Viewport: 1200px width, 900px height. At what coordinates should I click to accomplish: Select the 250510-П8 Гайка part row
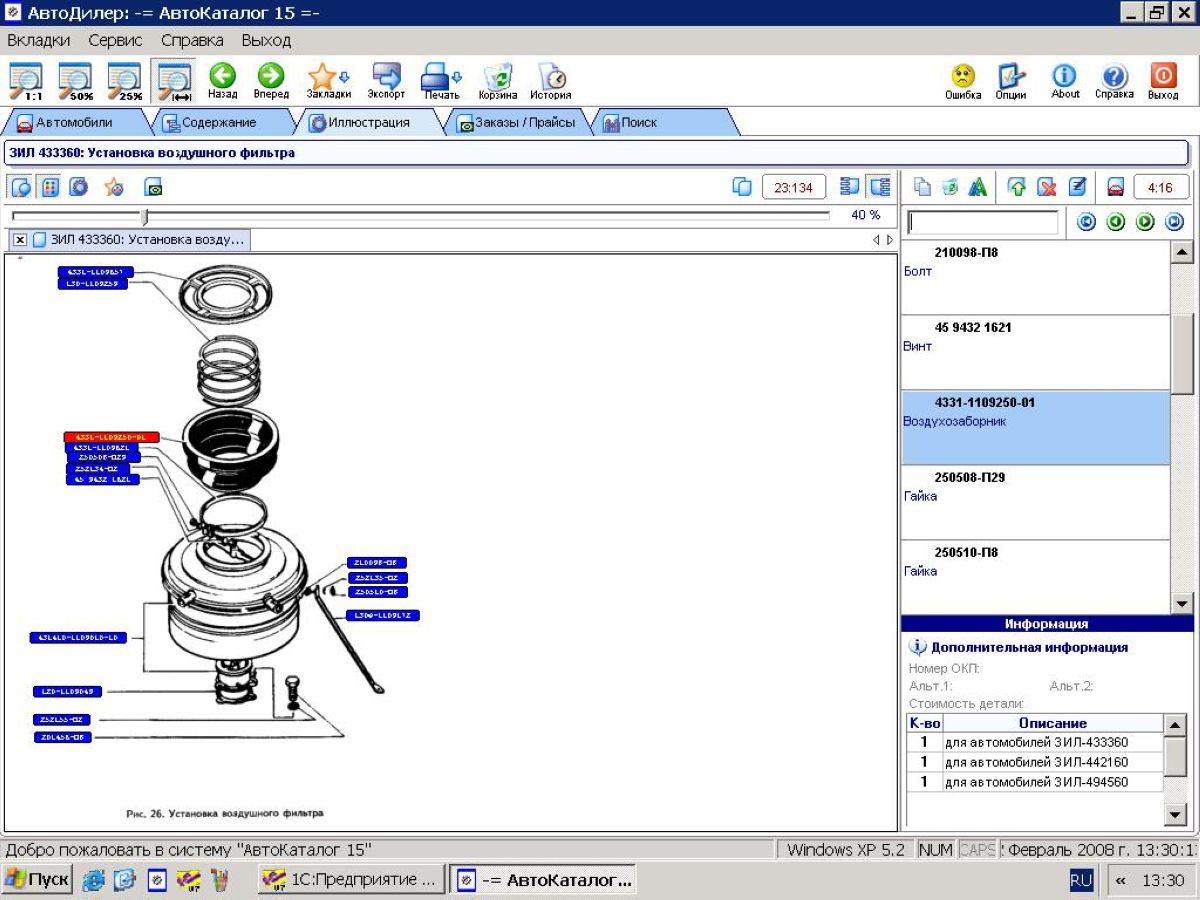(x=1035, y=577)
